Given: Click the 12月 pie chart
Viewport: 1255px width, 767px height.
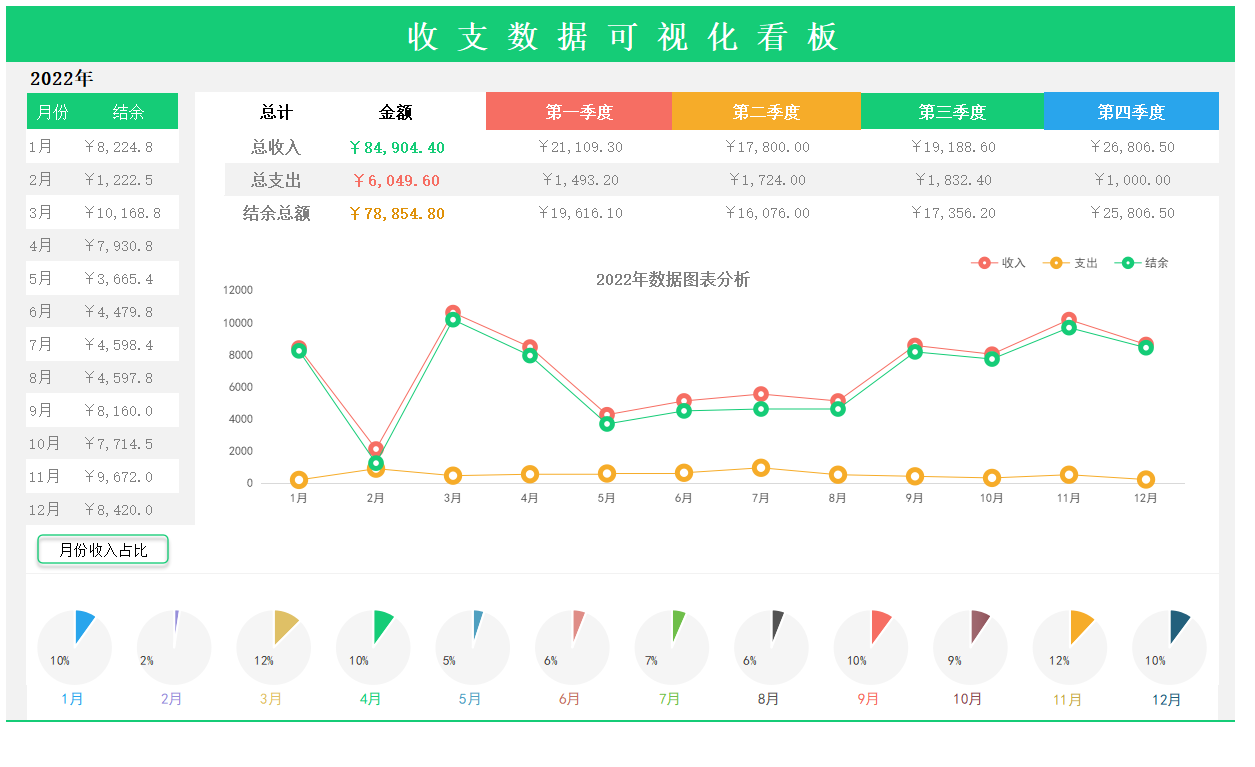Looking at the screenshot, I should (x=1168, y=646).
